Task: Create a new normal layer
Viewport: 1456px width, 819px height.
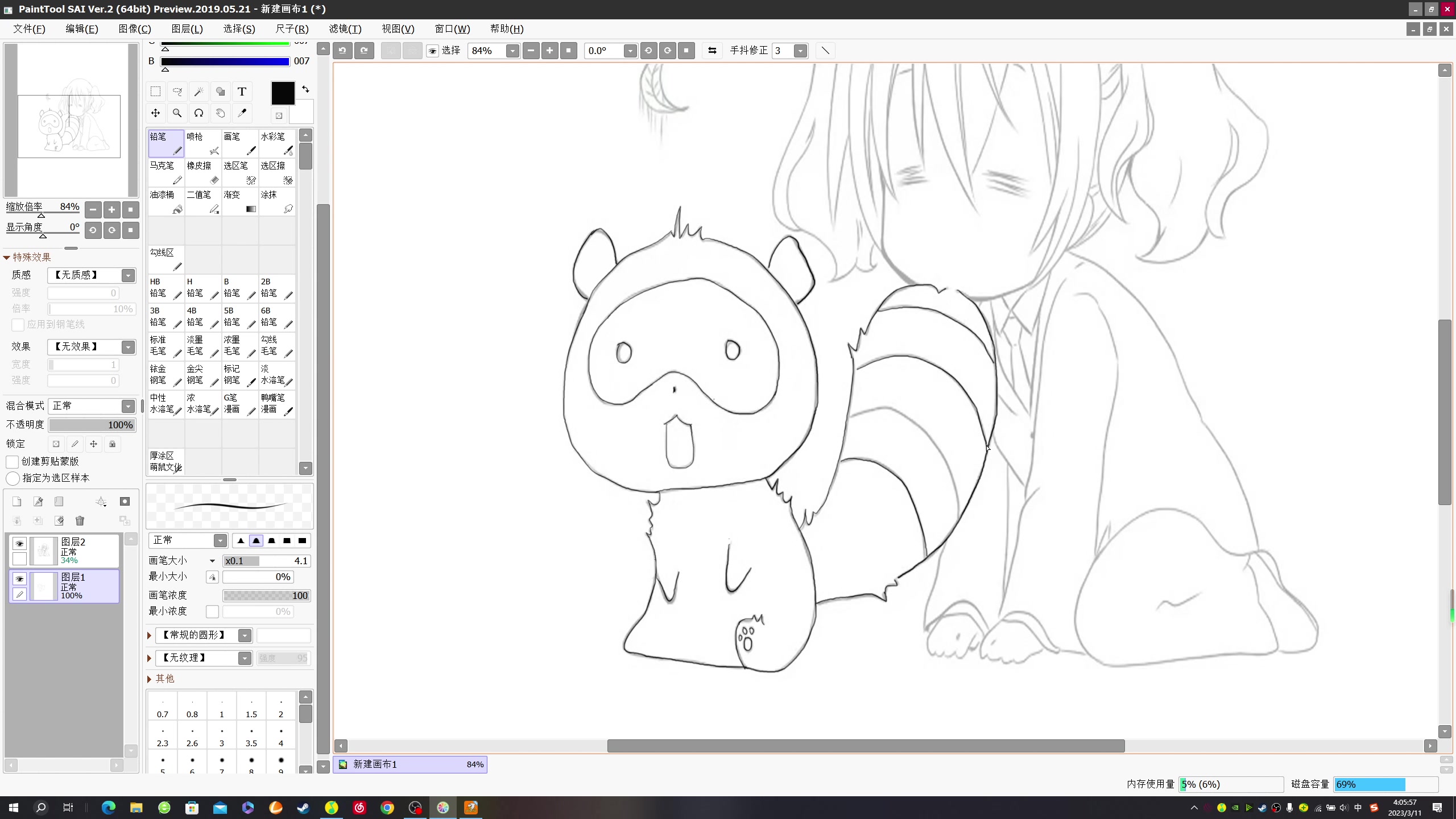Action: point(16,501)
